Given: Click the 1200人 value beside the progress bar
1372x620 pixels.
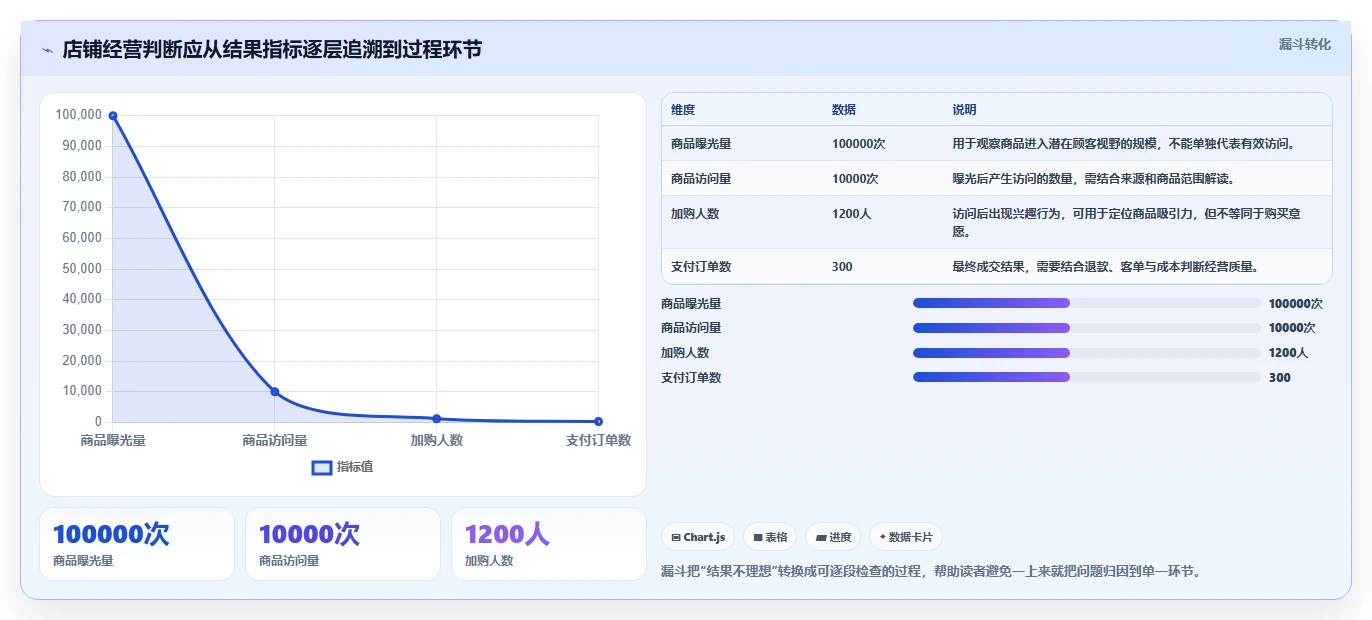Looking at the screenshot, I should [1288, 353].
